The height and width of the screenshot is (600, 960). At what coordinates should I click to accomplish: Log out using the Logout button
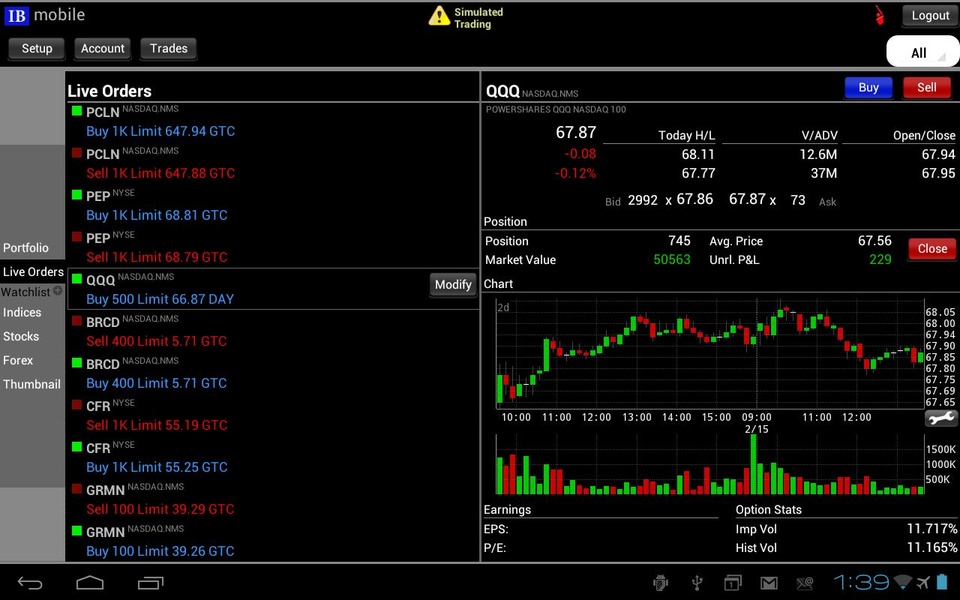click(930, 16)
